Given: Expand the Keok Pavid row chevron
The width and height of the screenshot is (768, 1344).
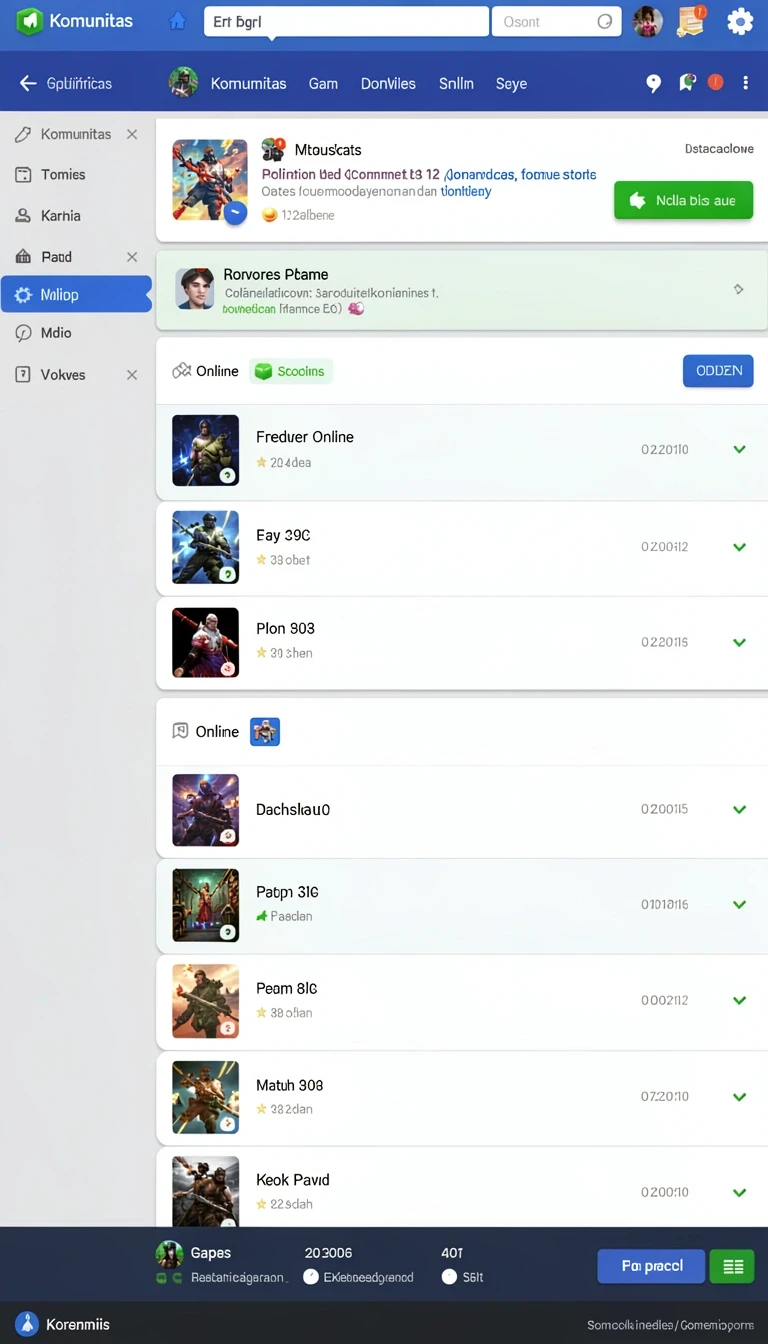Looking at the screenshot, I should click(740, 1193).
